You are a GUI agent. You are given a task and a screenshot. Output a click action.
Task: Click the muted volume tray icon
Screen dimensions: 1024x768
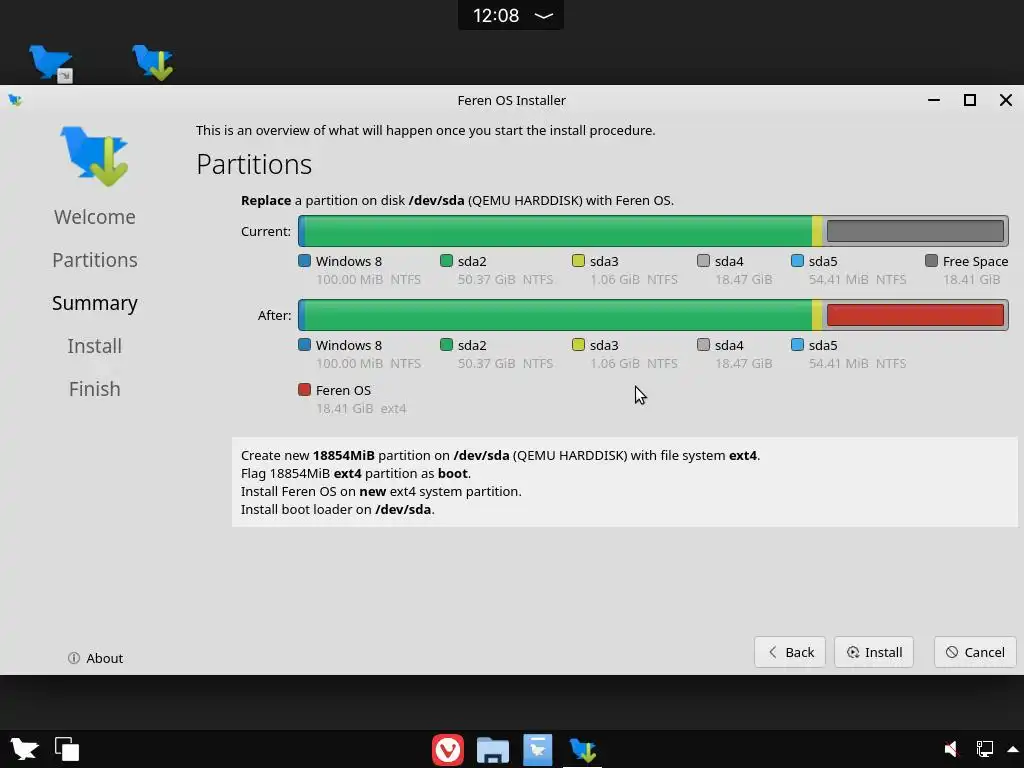click(x=952, y=749)
